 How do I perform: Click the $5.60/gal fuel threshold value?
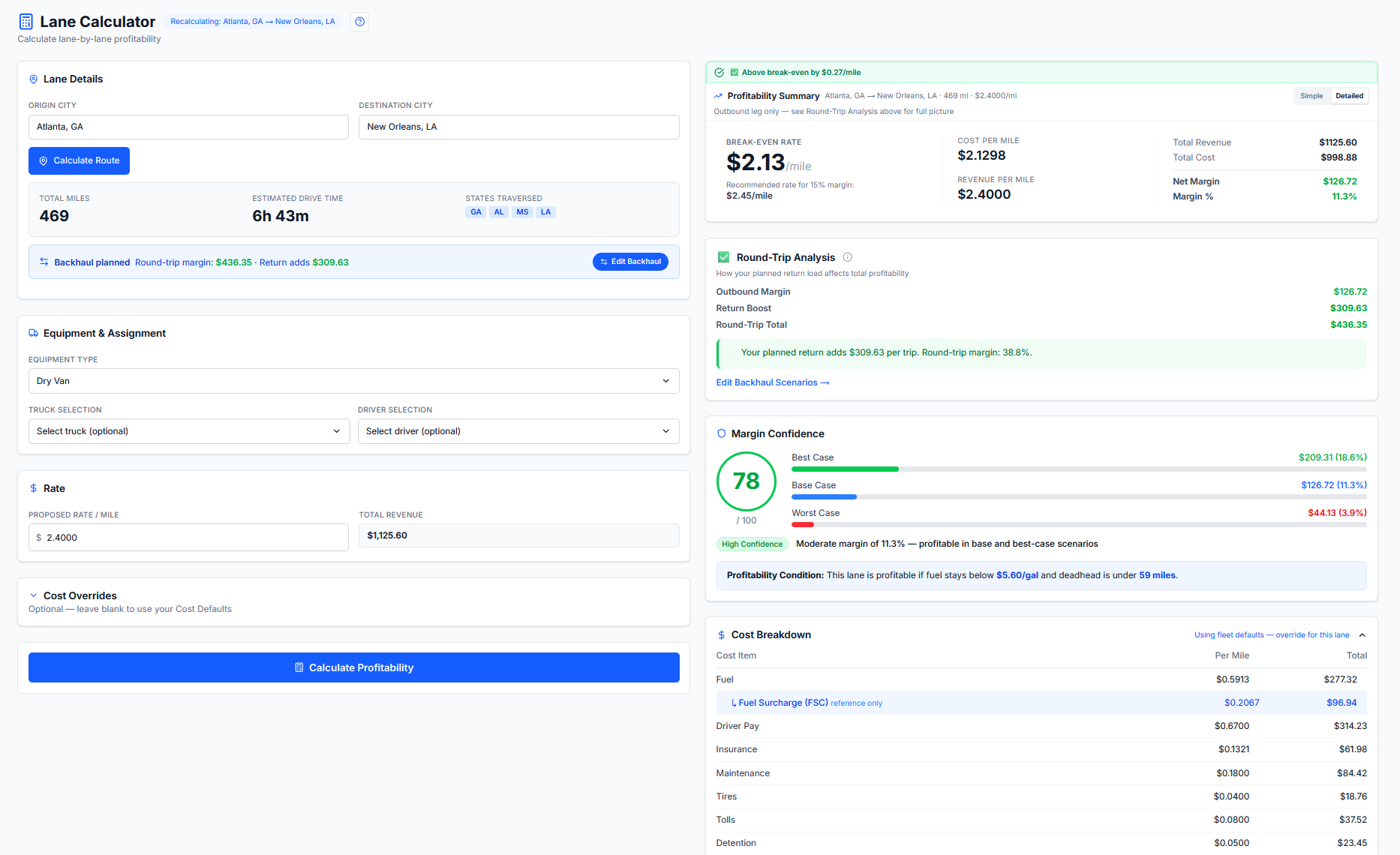1017,576
